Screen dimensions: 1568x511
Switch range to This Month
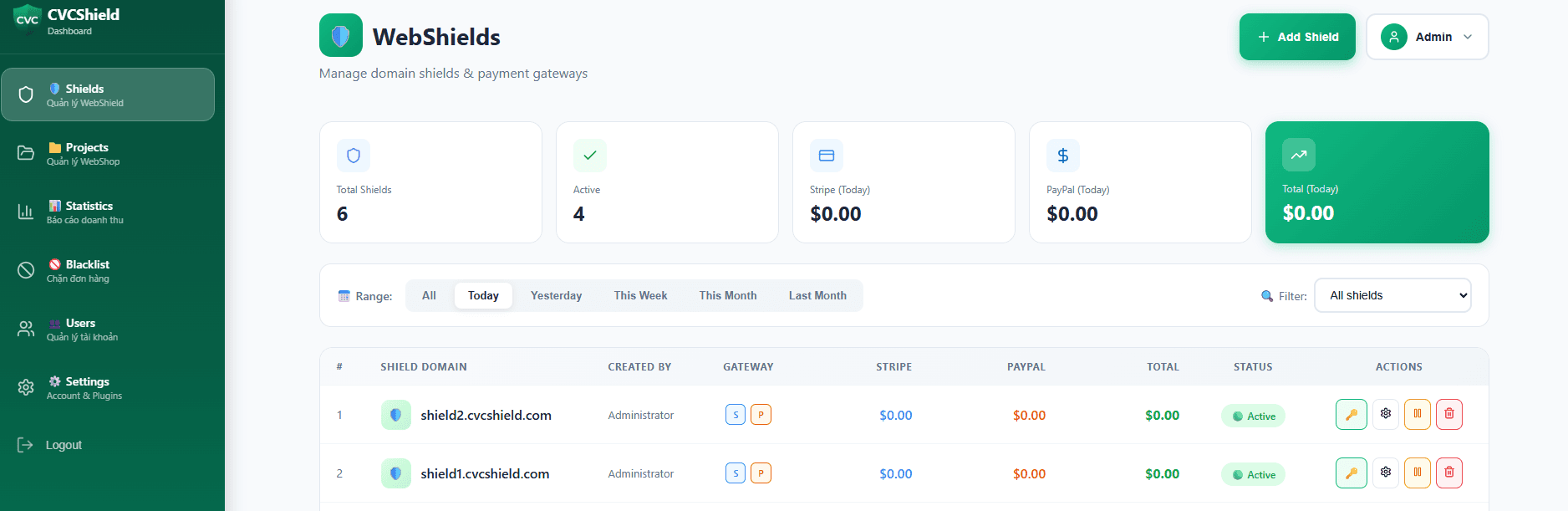[x=727, y=295]
